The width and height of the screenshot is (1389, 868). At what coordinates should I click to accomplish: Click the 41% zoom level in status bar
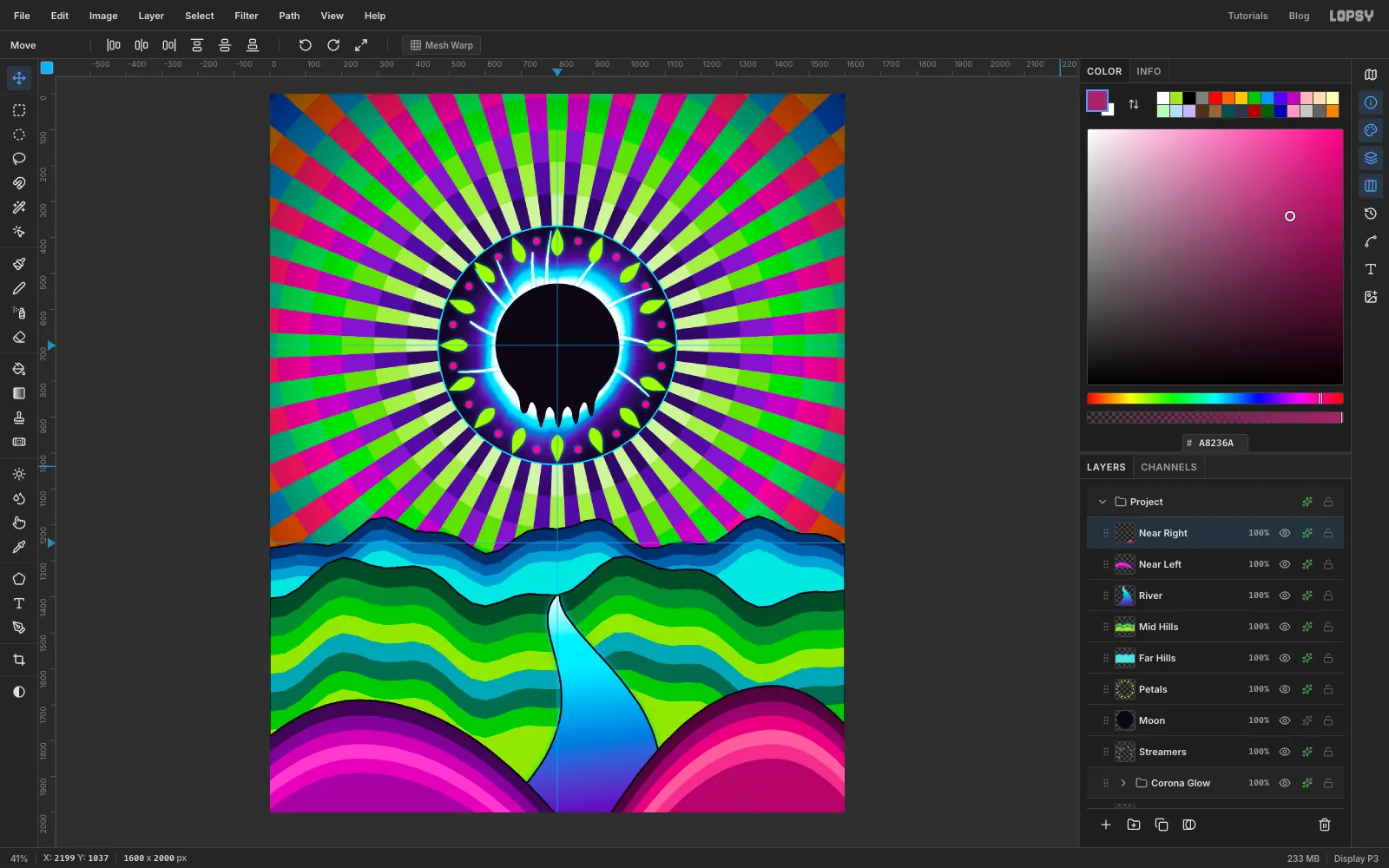click(19, 858)
